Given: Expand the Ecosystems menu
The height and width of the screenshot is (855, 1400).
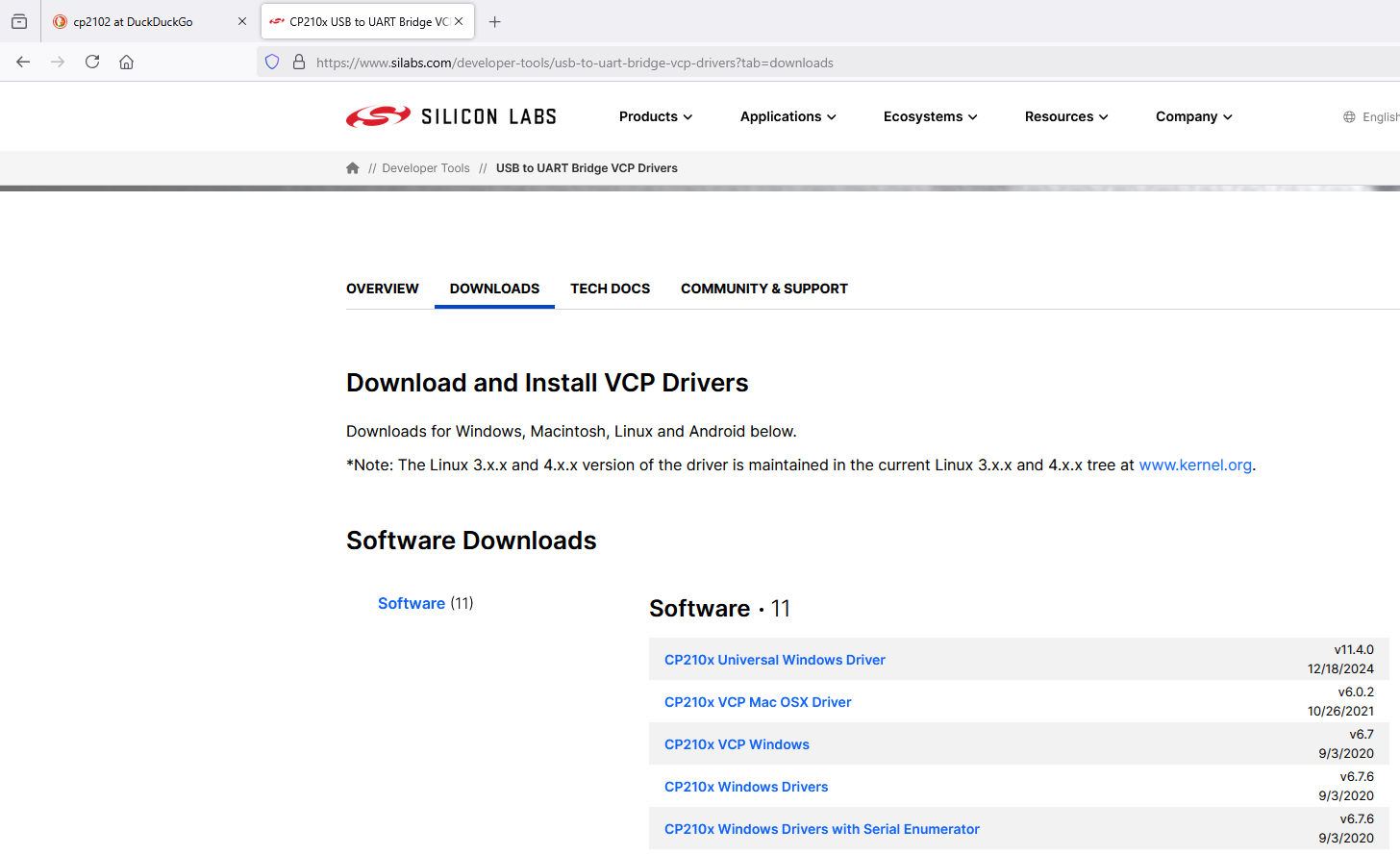Looking at the screenshot, I should pyautogui.click(x=931, y=116).
